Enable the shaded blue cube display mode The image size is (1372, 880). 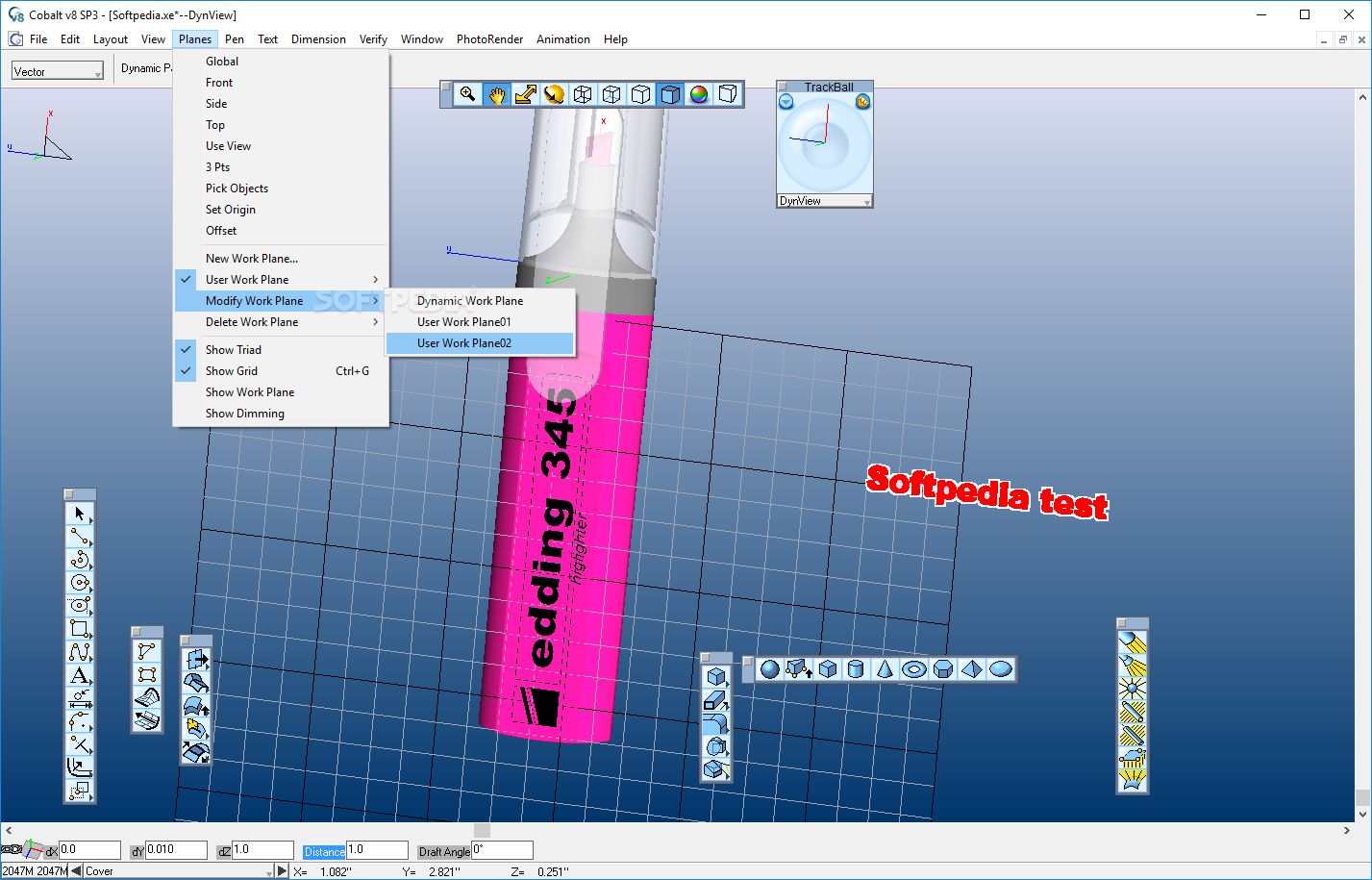(x=670, y=94)
